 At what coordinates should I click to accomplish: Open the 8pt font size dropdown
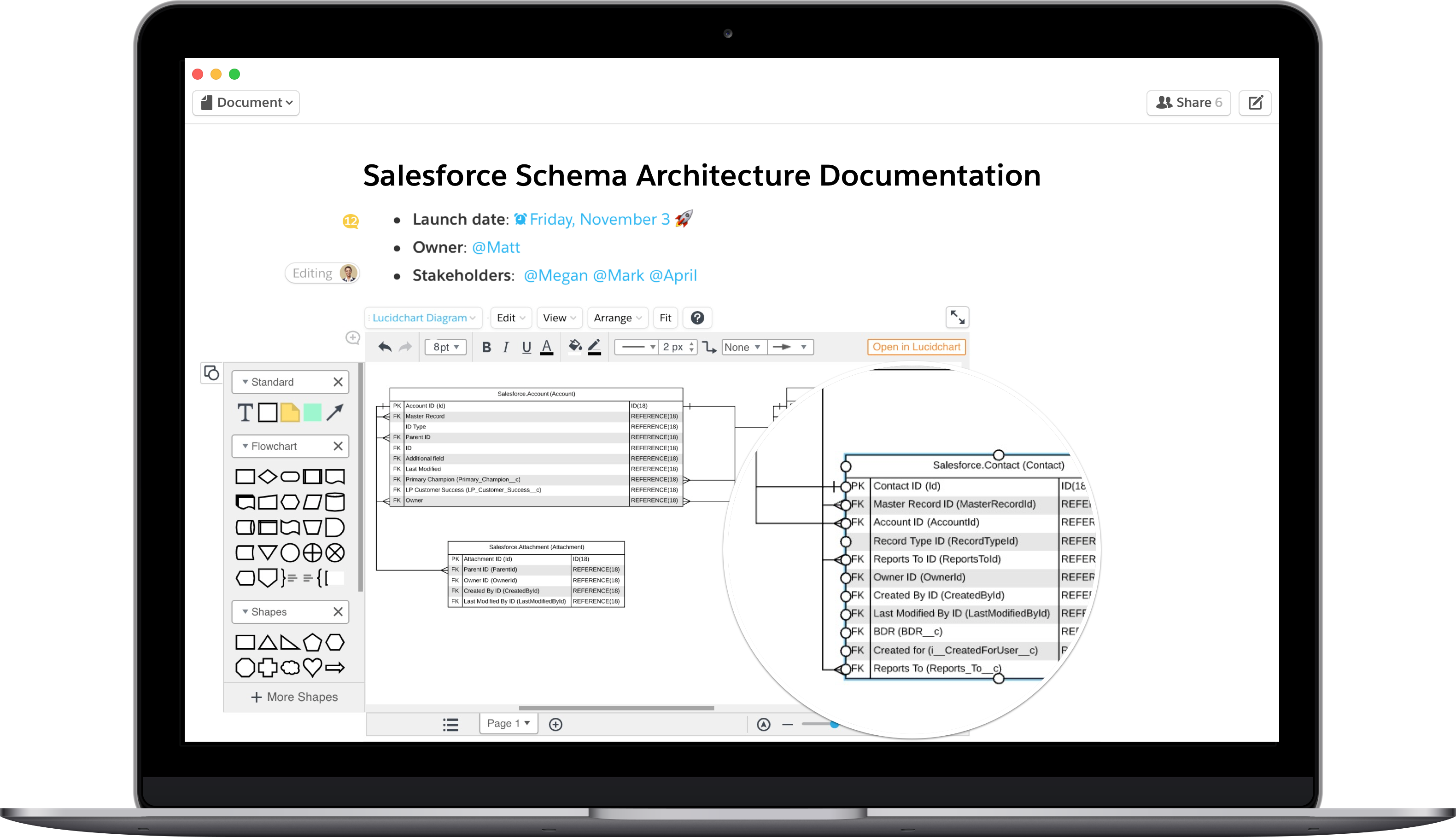tap(446, 347)
